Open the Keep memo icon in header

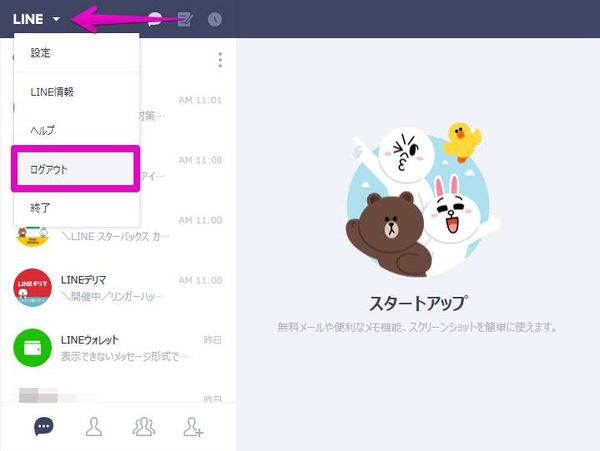tap(185, 19)
